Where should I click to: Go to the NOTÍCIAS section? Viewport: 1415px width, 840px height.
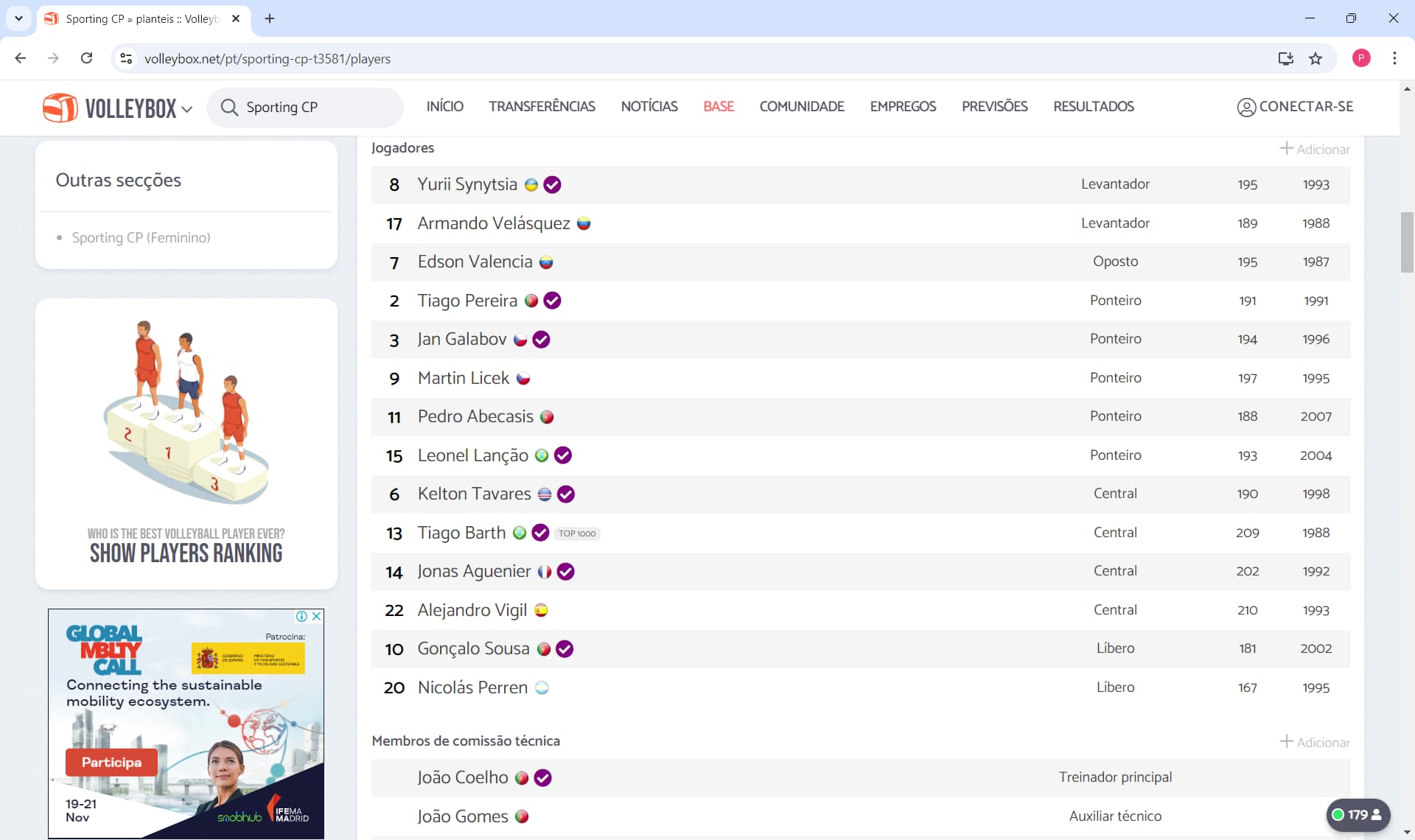(649, 107)
